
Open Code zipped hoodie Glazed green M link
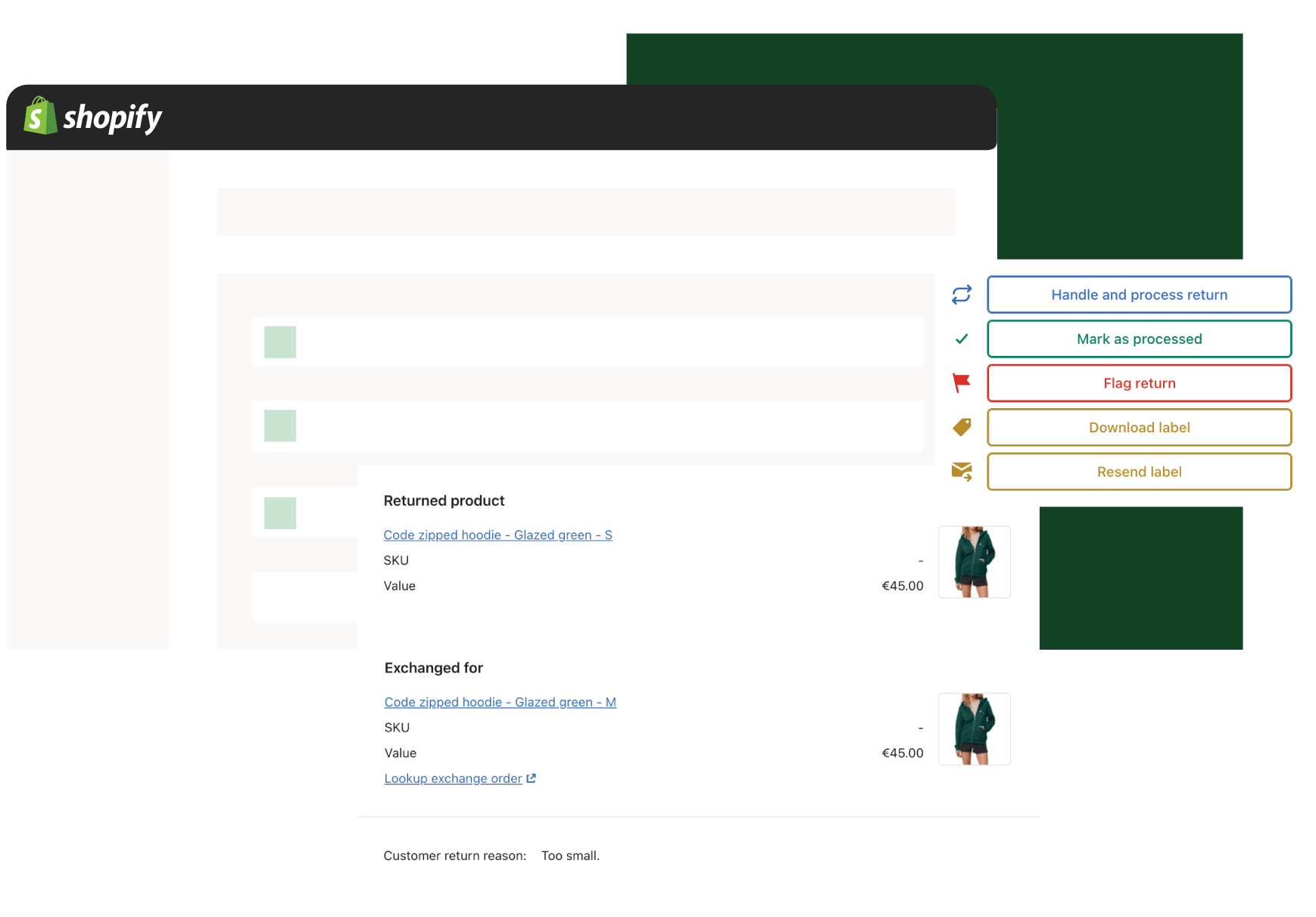500,702
